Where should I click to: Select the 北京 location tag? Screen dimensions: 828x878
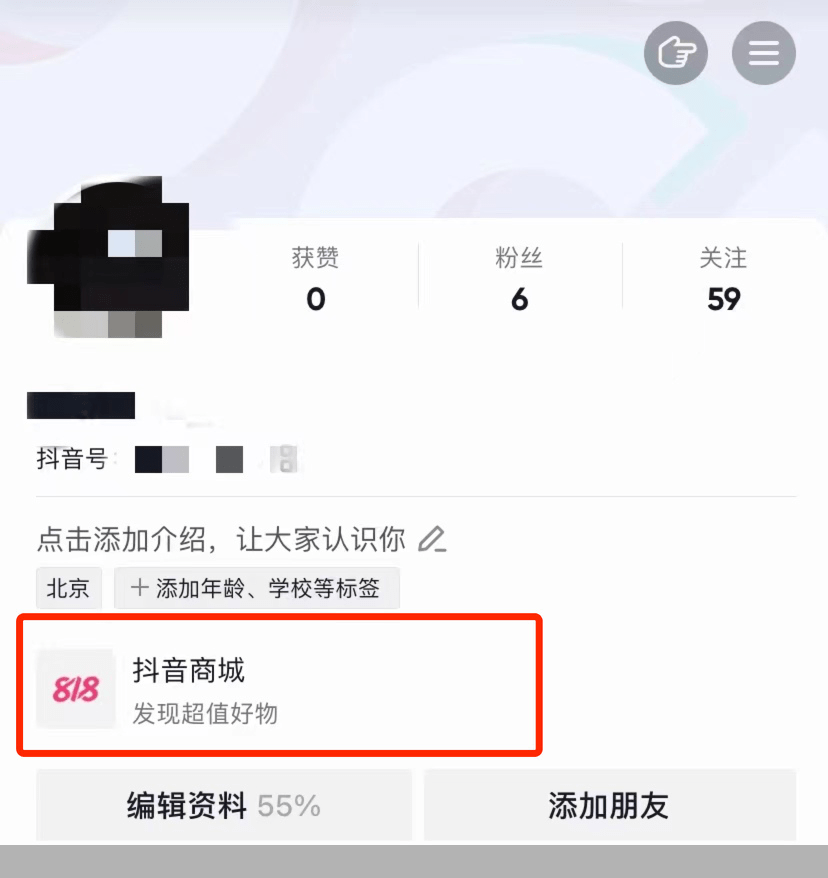click(x=69, y=588)
